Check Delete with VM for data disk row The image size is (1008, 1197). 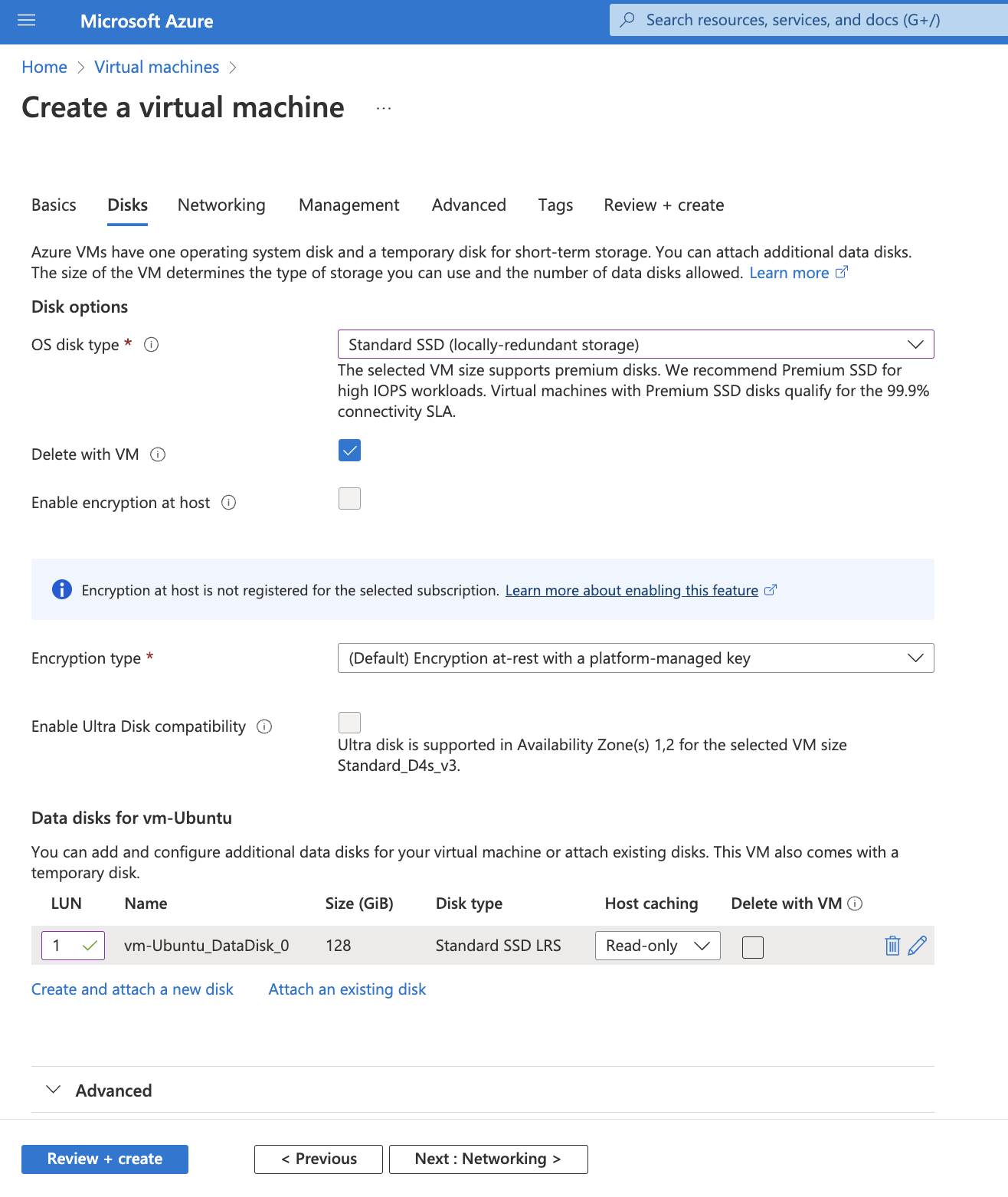point(753,947)
